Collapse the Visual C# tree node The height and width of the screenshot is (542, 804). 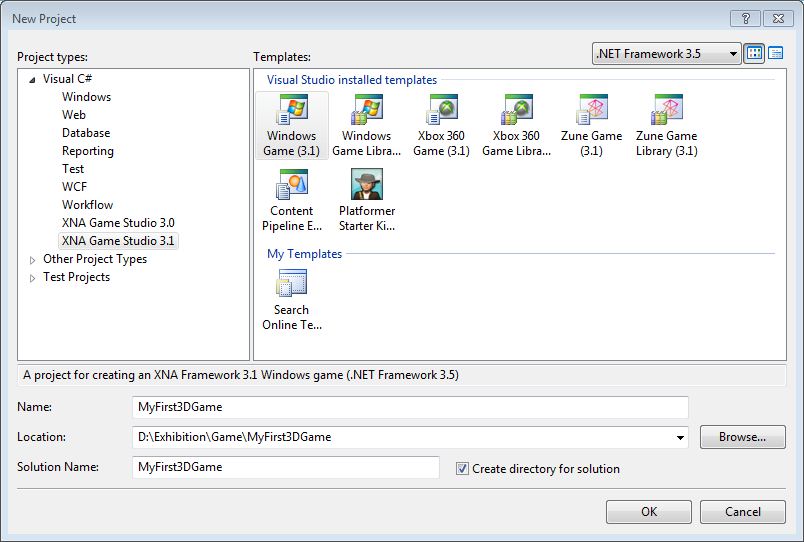[x=32, y=79]
